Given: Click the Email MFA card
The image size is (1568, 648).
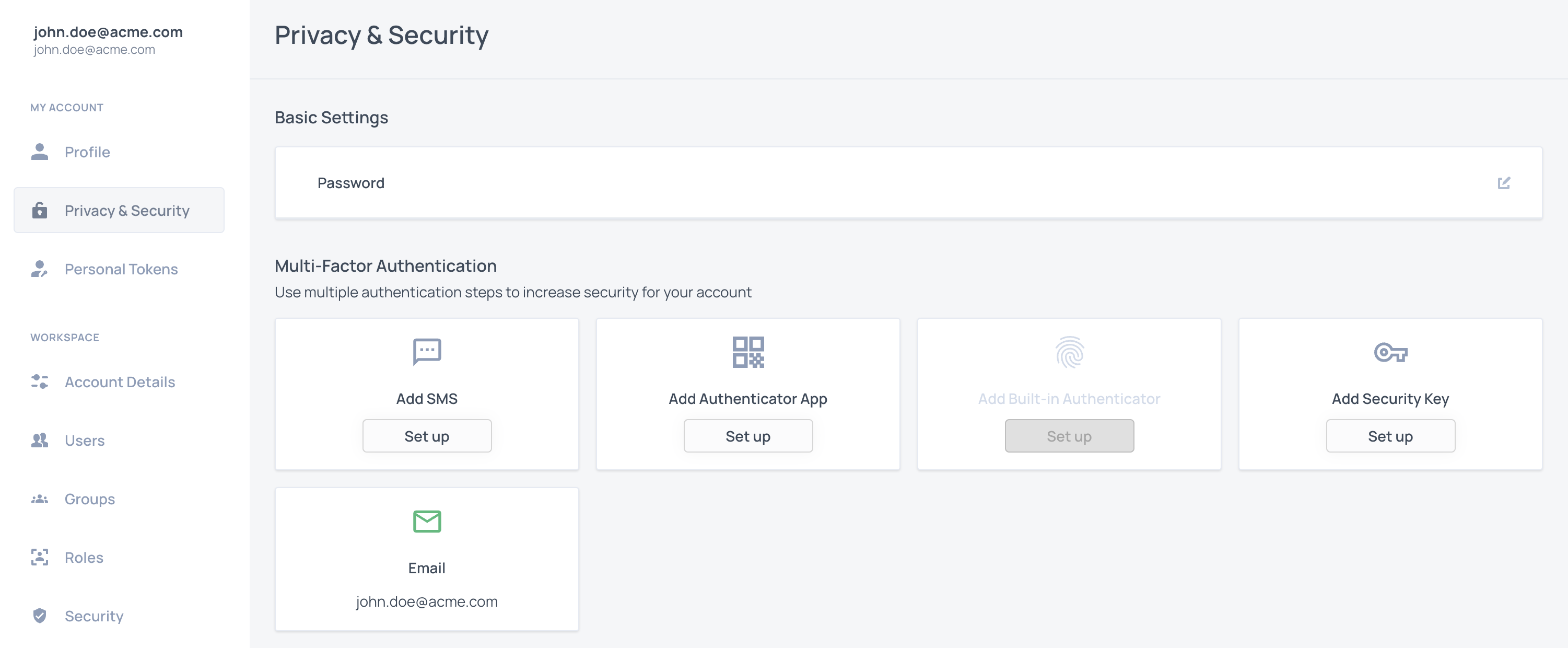Looking at the screenshot, I should click(427, 559).
